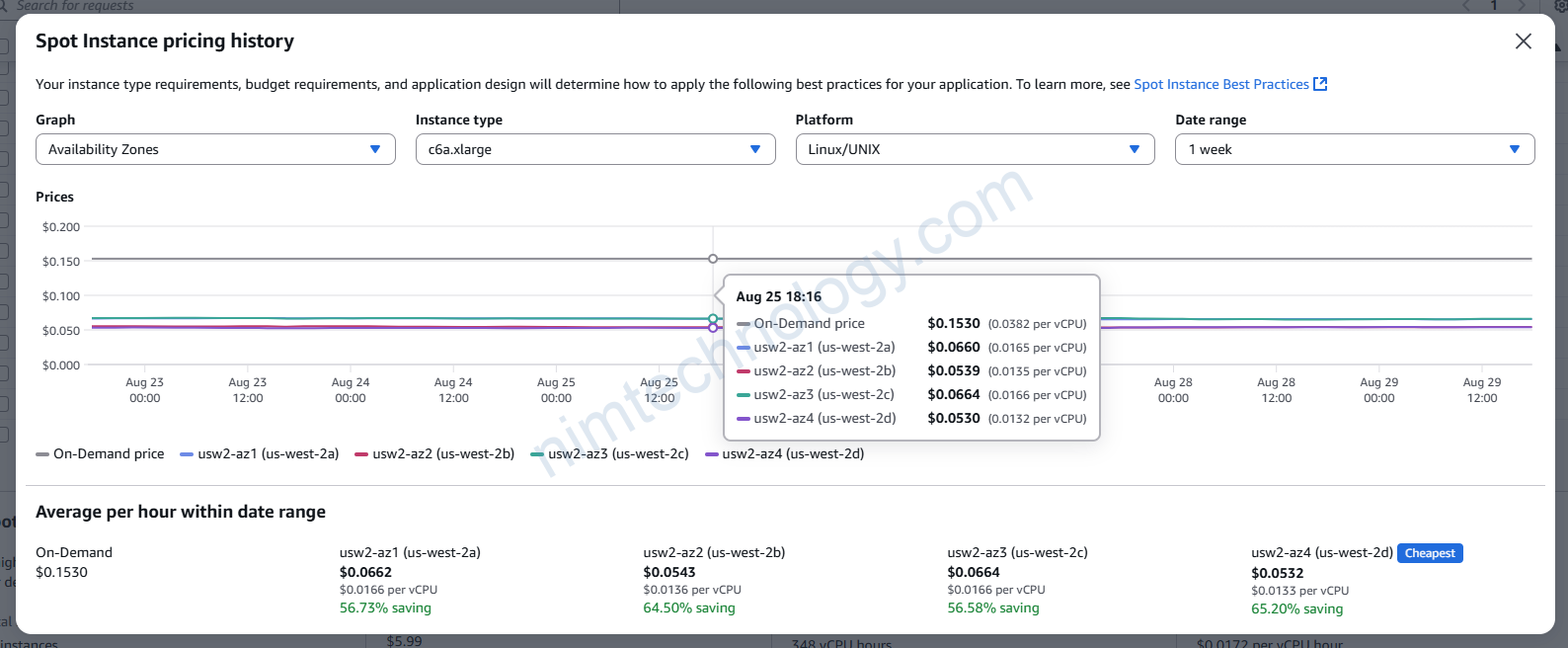Change the Date range dropdown from 1 week

[x=1354, y=149]
